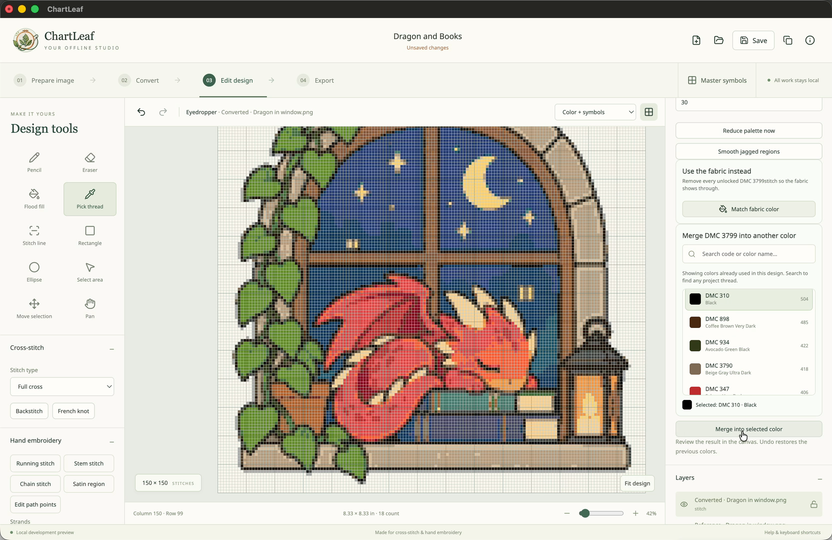
Task: Toggle layer lock on Converted layer
Action: 813,504
